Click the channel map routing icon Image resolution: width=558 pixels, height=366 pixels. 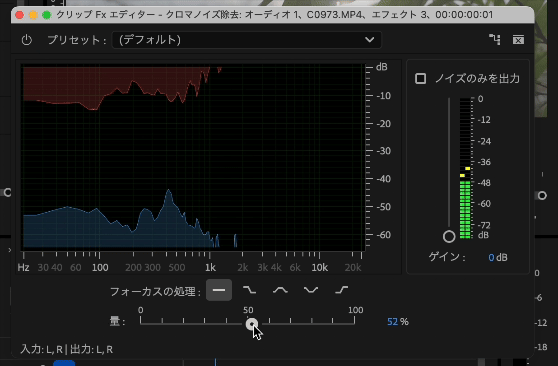[495, 40]
